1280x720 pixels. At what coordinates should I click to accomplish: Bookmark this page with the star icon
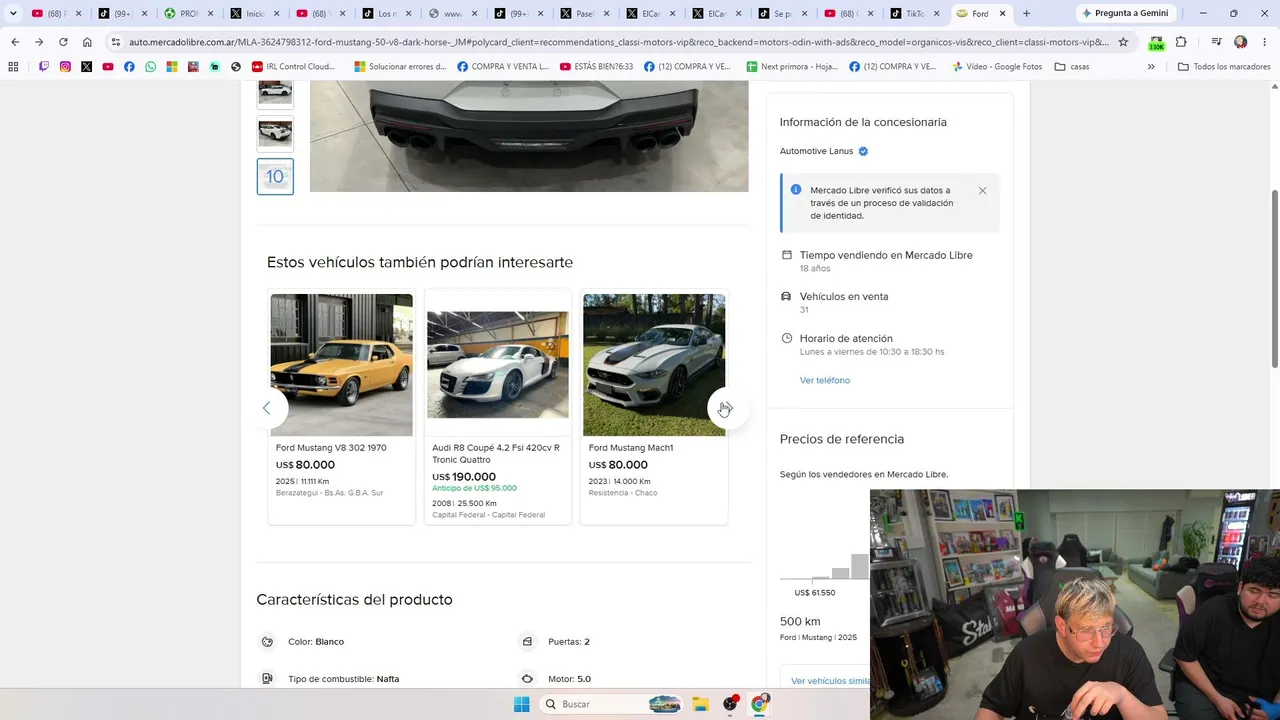1123,42
